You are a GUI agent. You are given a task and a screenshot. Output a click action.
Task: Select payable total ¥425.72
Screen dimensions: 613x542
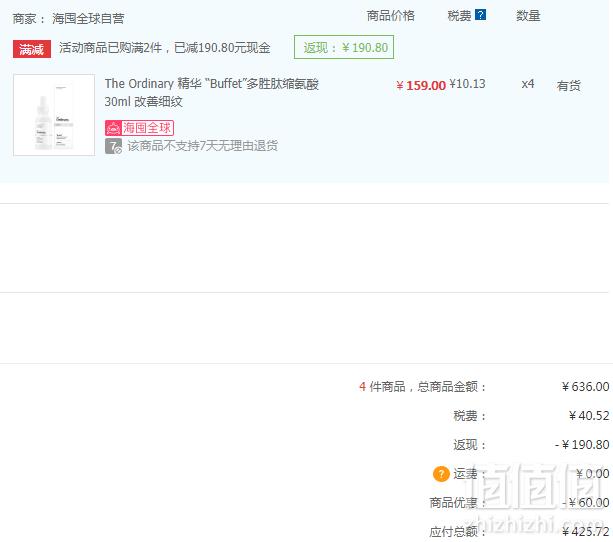585,531
